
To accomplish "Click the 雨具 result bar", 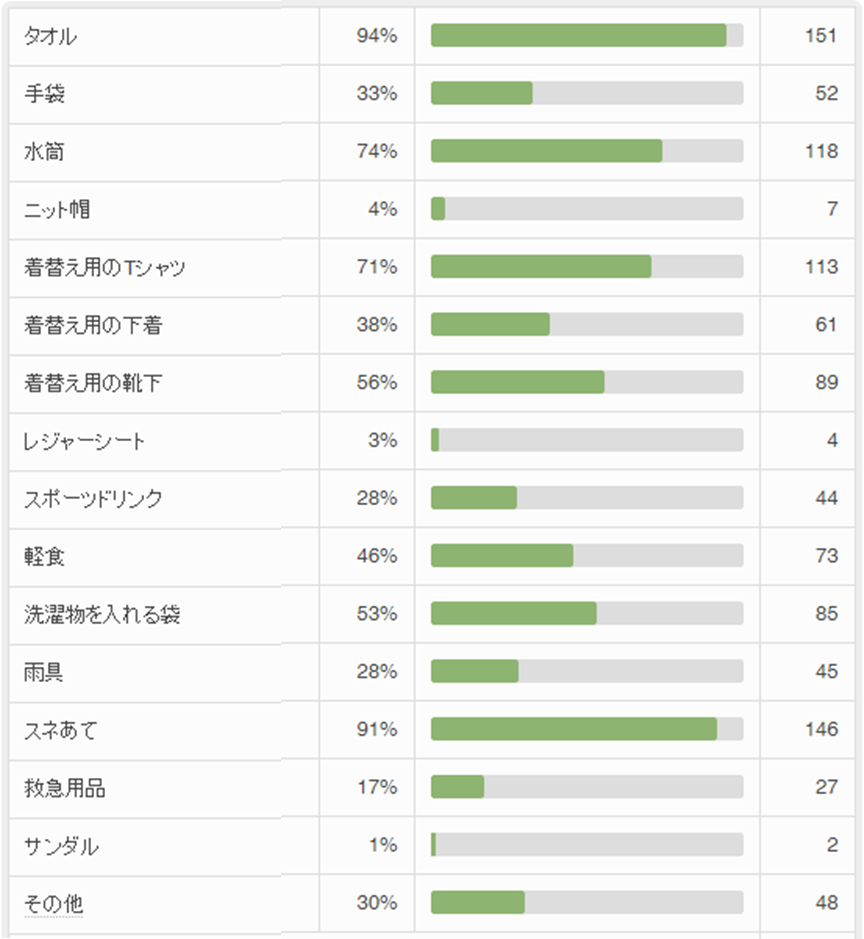I will click(x=587, y=672).
